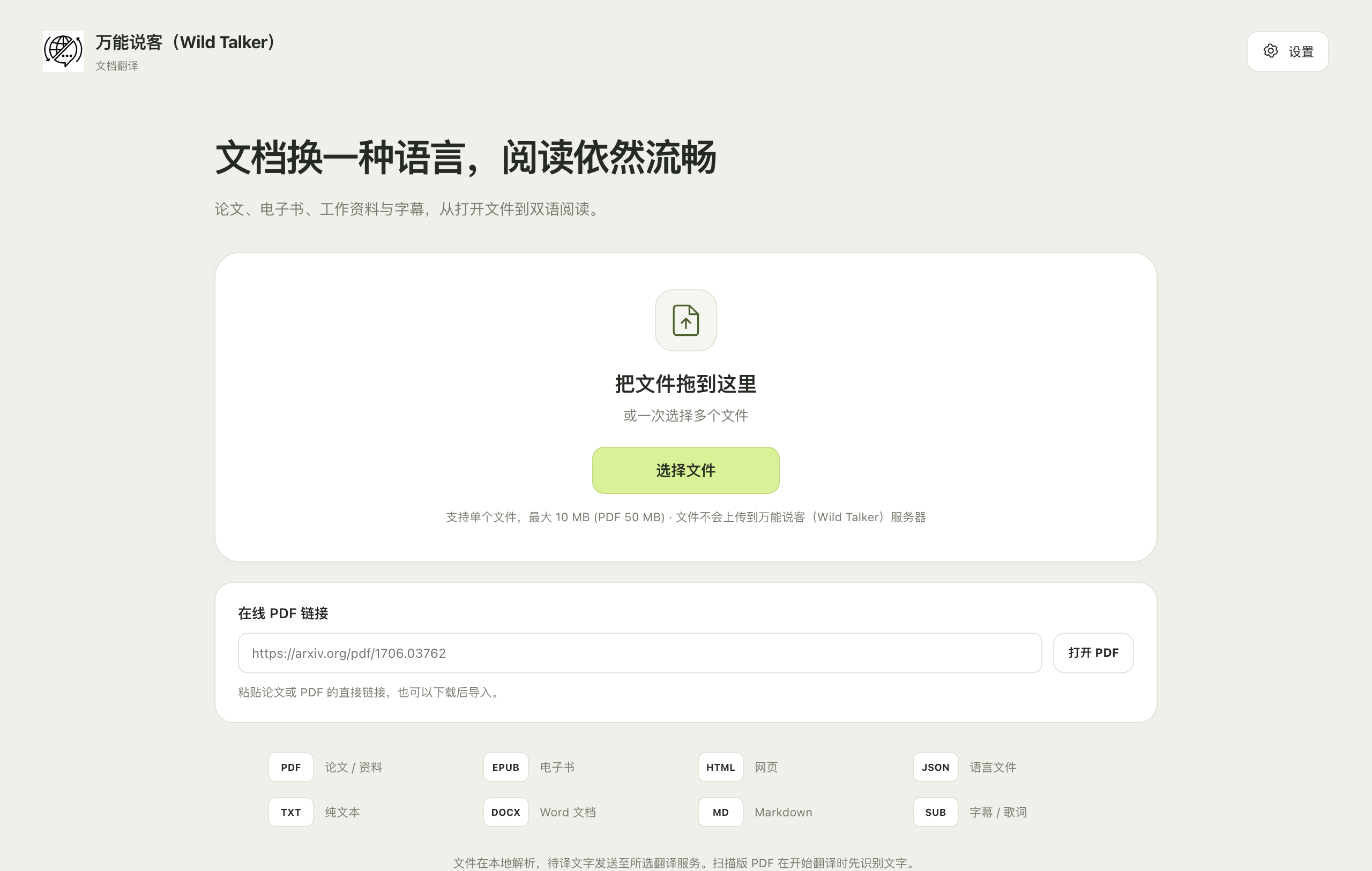The image size is (1372, 871).
Task: Click the SUB format badge
Action: [935, 812]
